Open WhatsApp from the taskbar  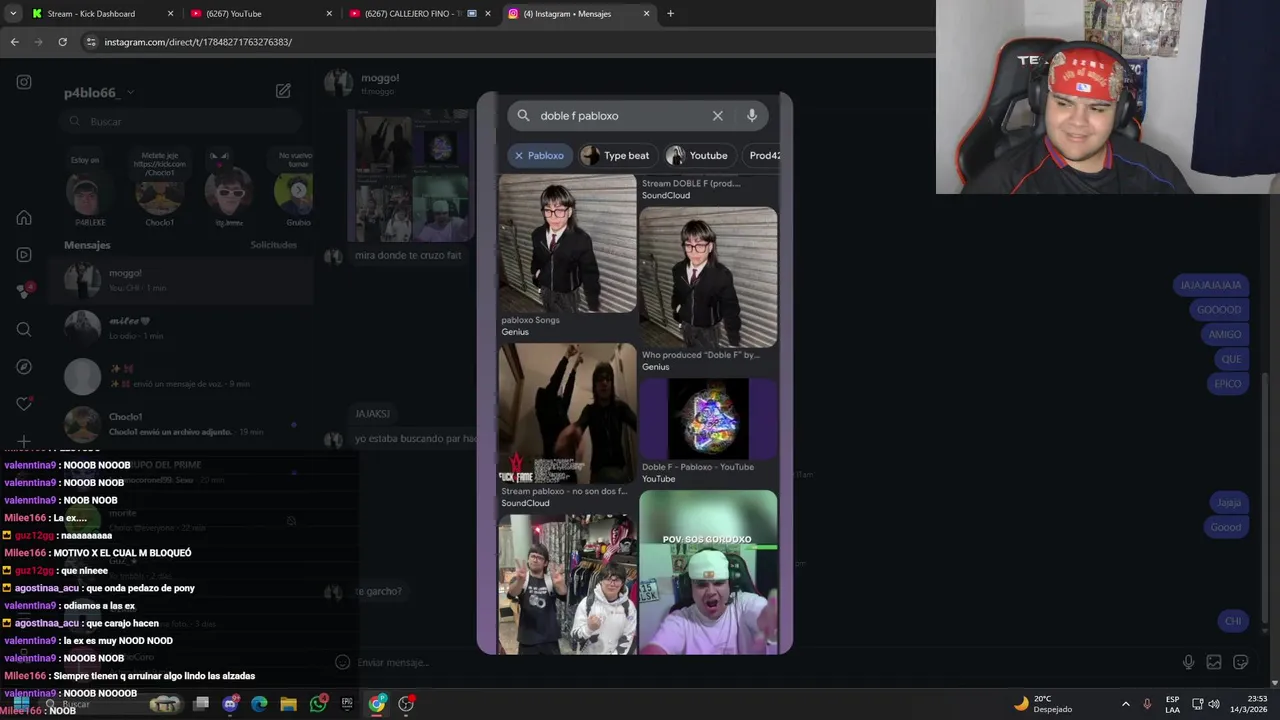coord(318,704)
